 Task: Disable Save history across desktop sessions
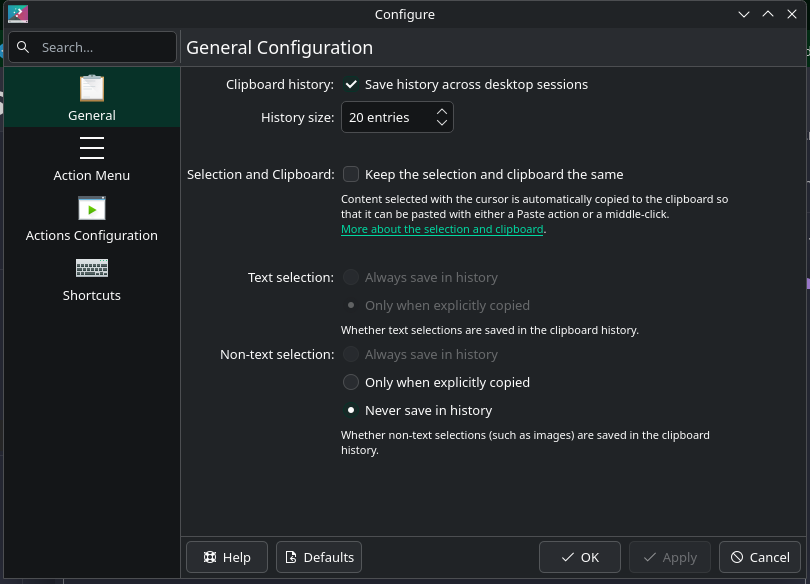pos(351,85)
